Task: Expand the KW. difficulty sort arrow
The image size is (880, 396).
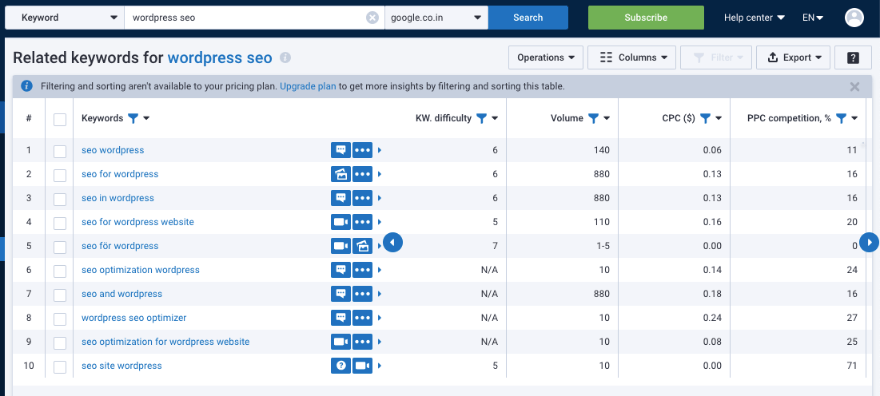Action: 494,118
